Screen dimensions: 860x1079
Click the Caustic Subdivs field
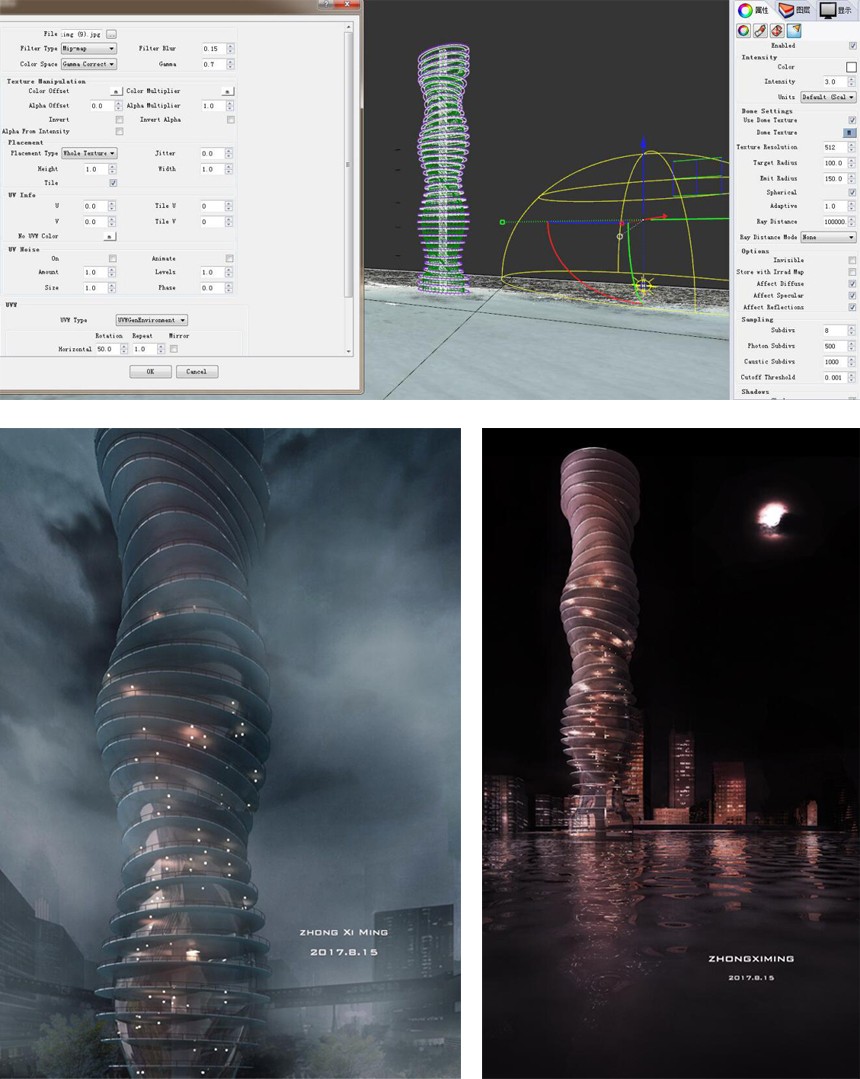tap(835, 361)
